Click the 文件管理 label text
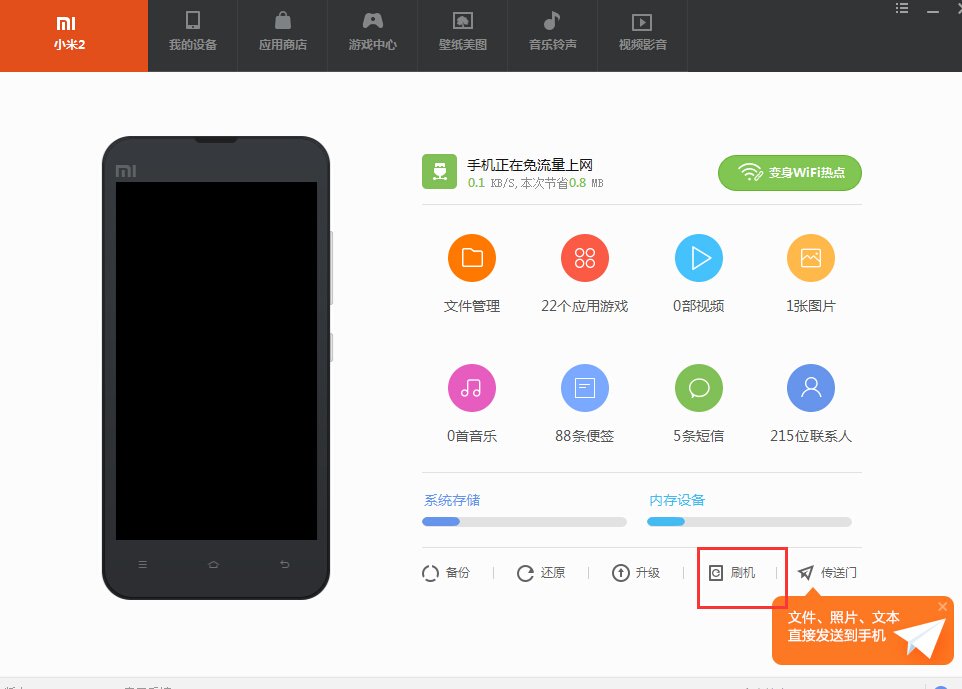 tap(472, 306)
